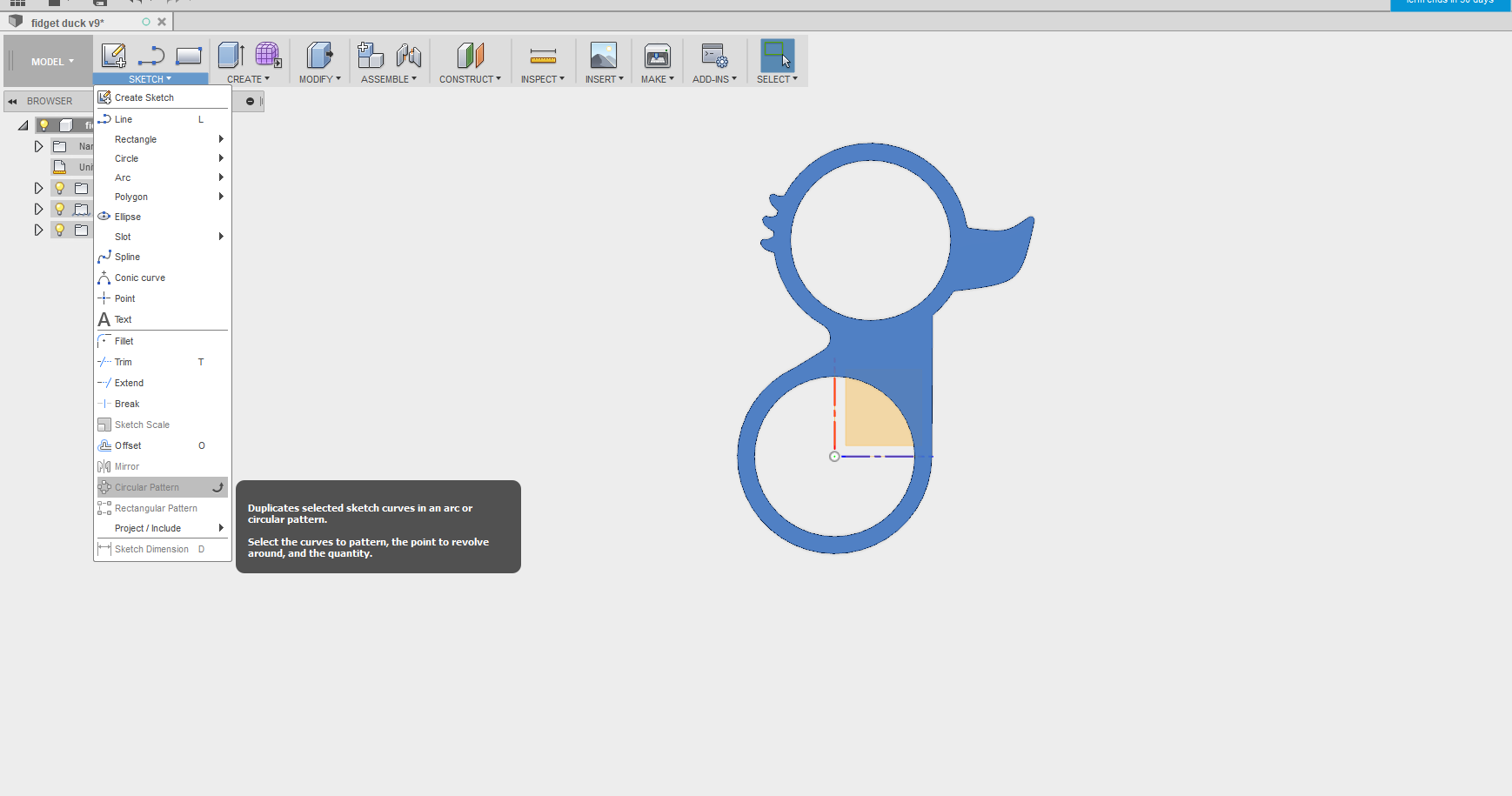
Task: Click the Joint icon above Assemble
Action: 409,56
